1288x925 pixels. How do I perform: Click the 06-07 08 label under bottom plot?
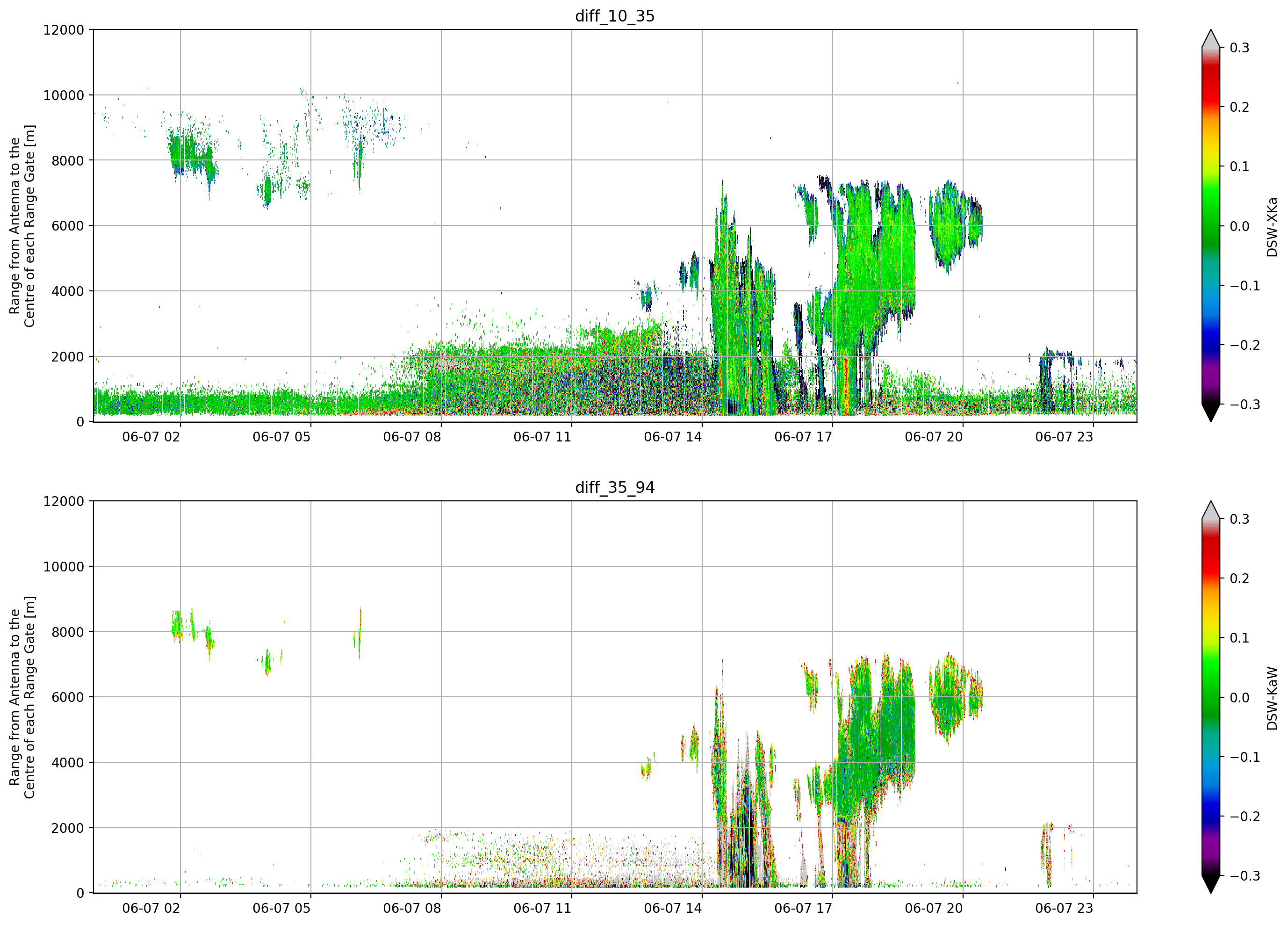click(412, 908)
